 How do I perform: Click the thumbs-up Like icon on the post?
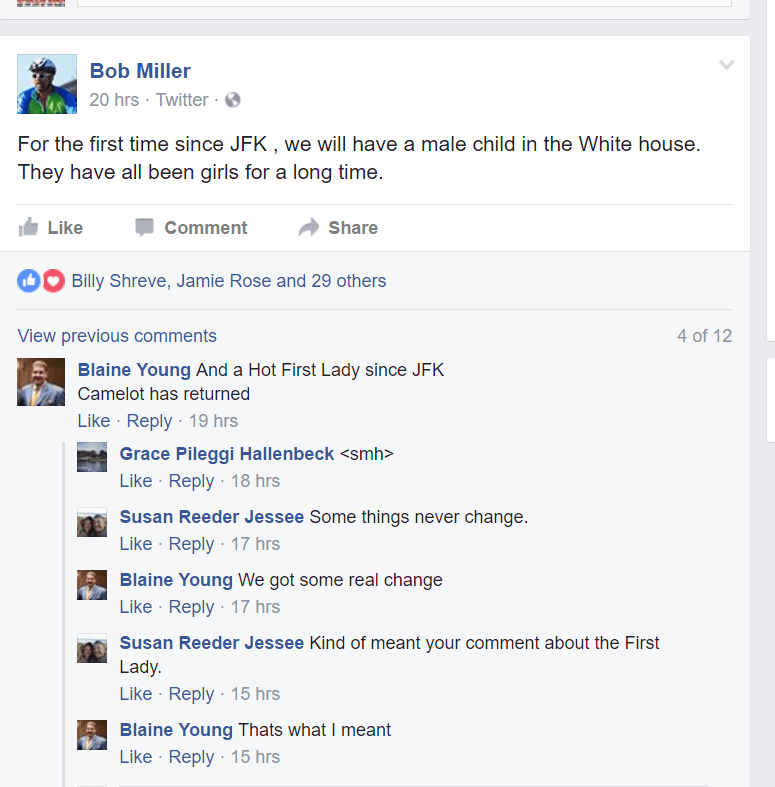(29, 227)
